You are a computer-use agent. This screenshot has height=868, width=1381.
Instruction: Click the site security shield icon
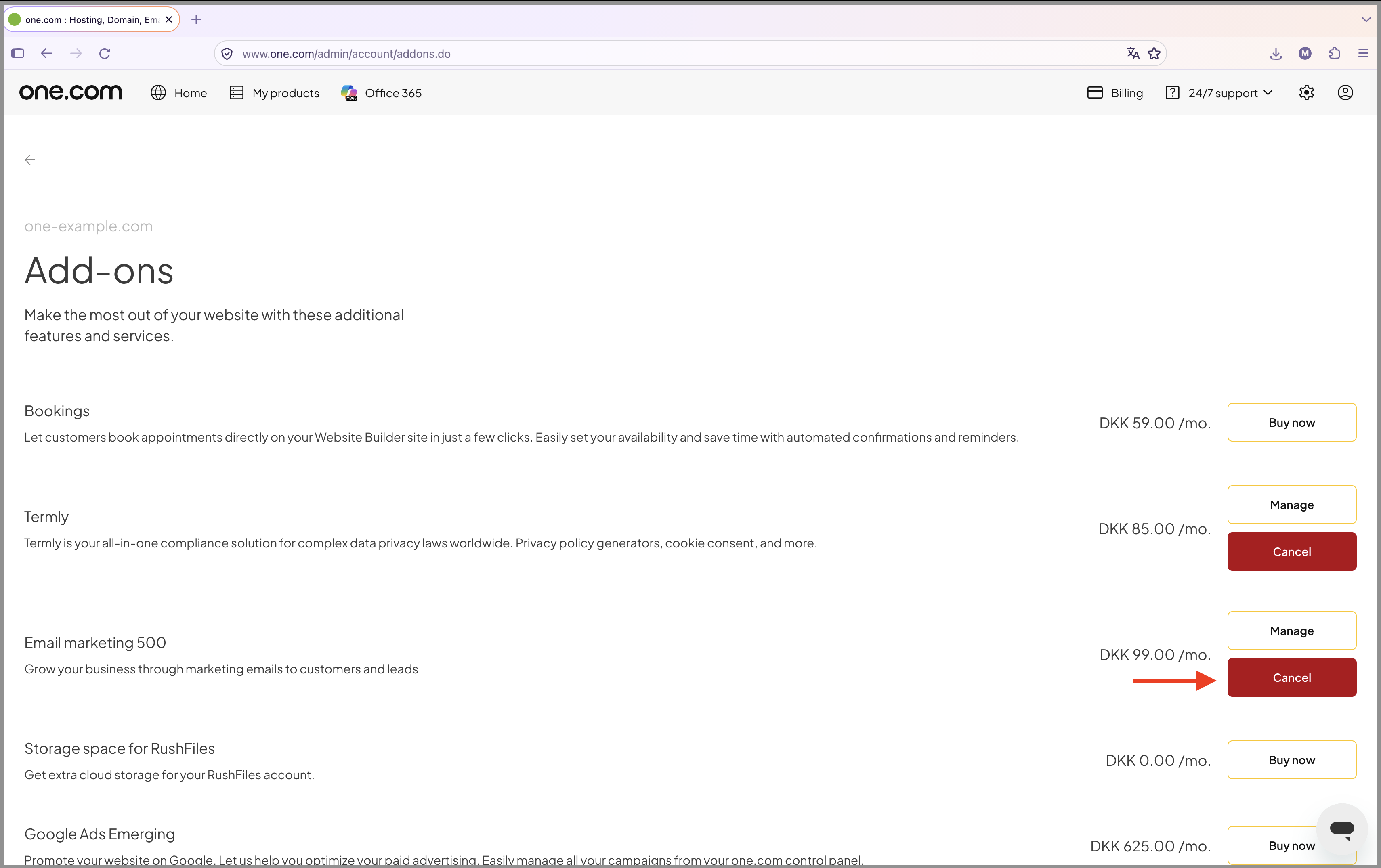coord(227,53)
